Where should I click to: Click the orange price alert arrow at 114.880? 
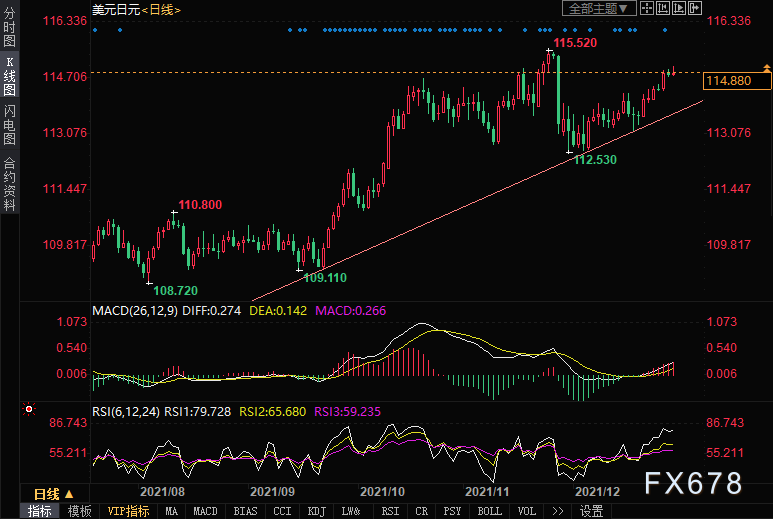pos(766,68)
